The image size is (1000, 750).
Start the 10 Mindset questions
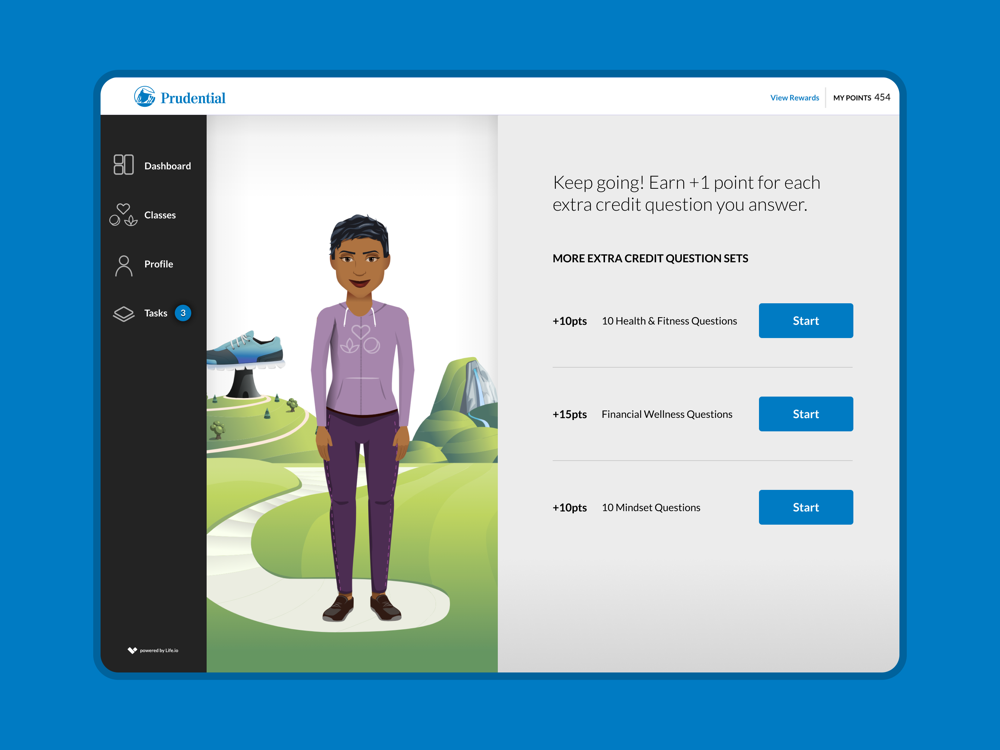point(805,507)
